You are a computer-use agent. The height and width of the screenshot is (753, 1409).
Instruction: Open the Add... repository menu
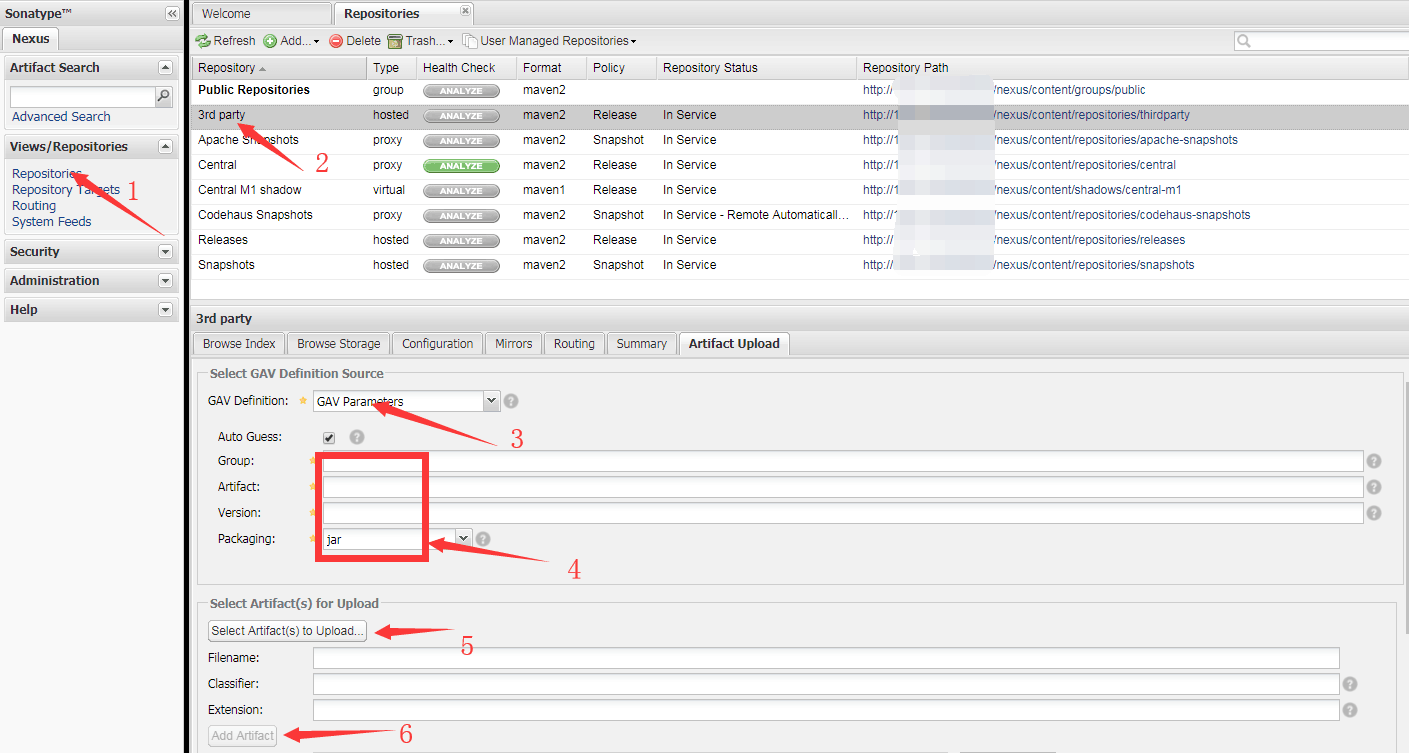click(291, 41)
